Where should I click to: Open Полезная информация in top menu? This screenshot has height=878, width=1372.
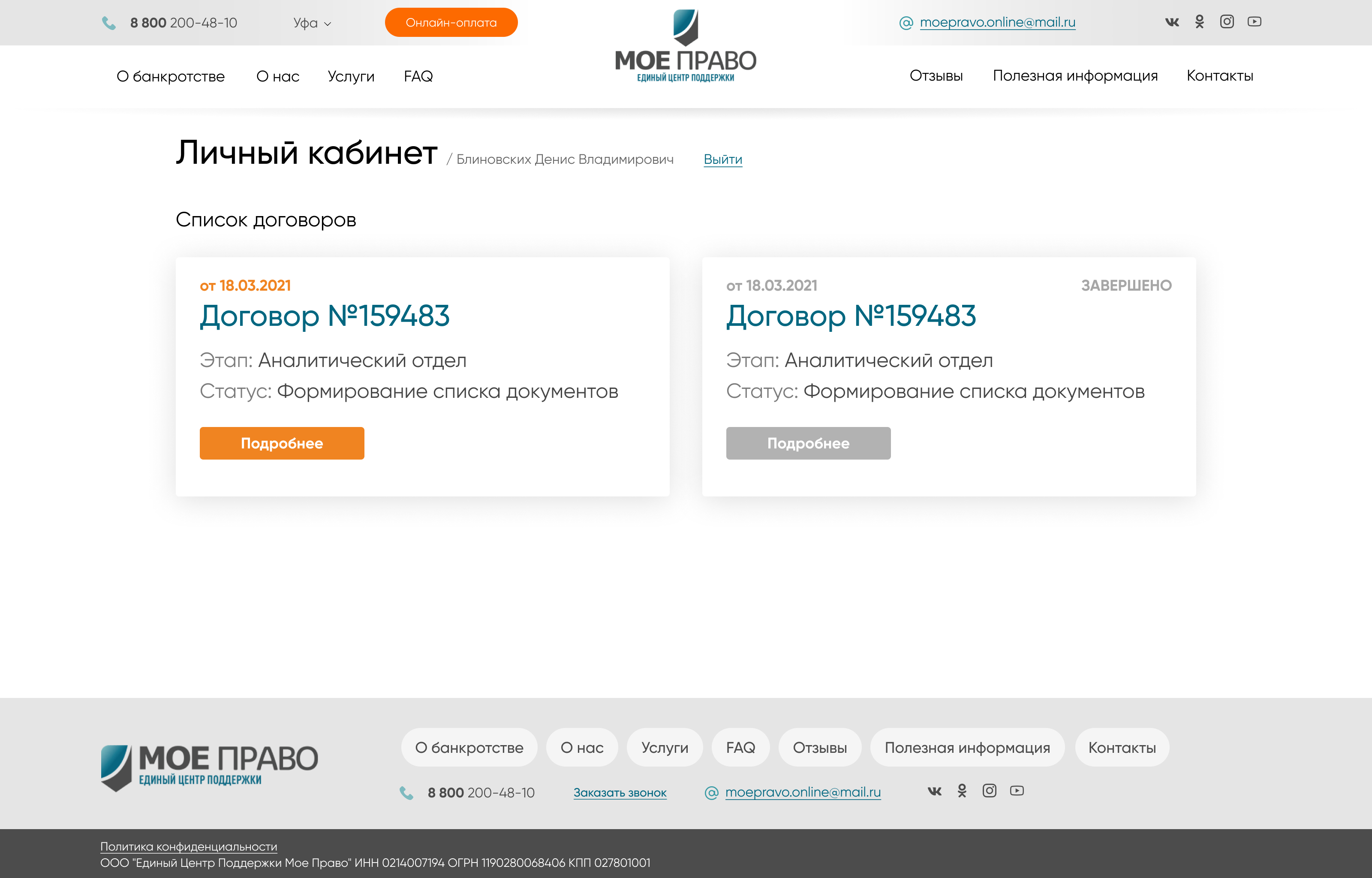coord(1075,76)
